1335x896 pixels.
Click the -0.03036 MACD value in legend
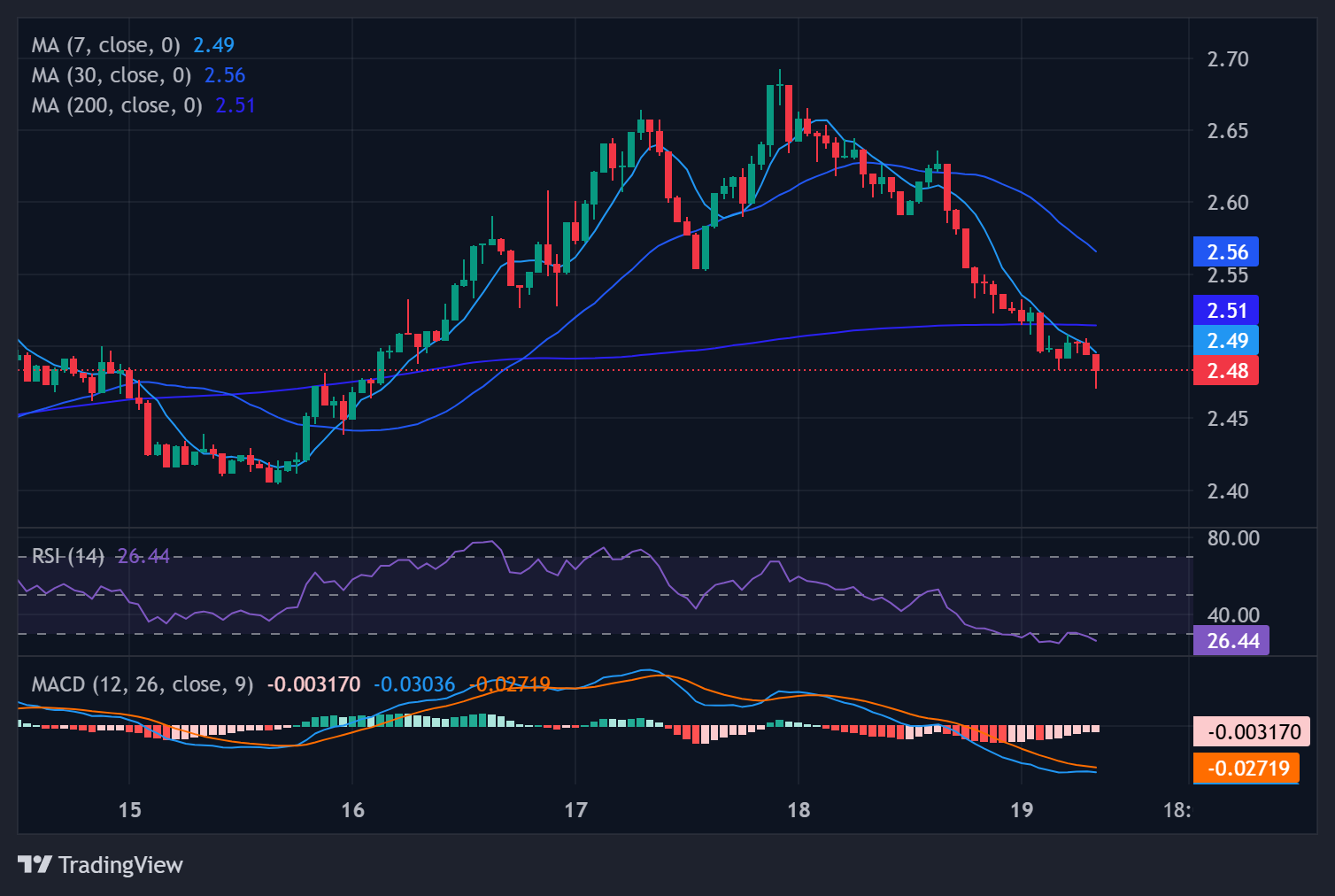click(413, 684)
